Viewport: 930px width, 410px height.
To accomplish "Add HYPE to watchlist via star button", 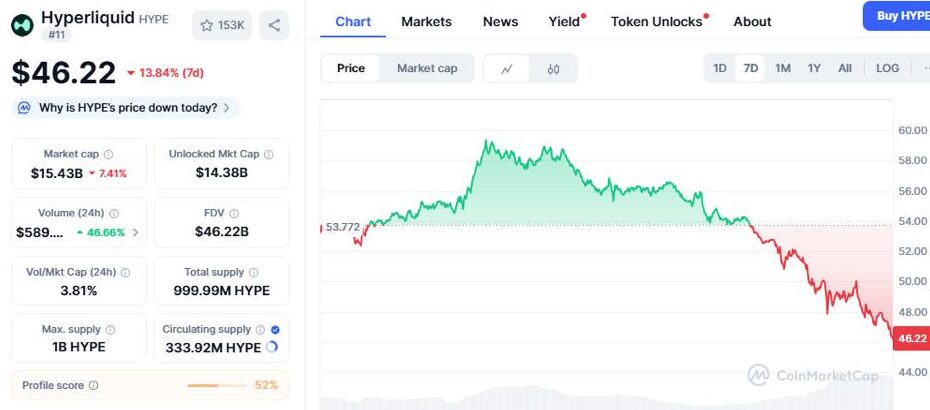I will (x=221, y=25).
